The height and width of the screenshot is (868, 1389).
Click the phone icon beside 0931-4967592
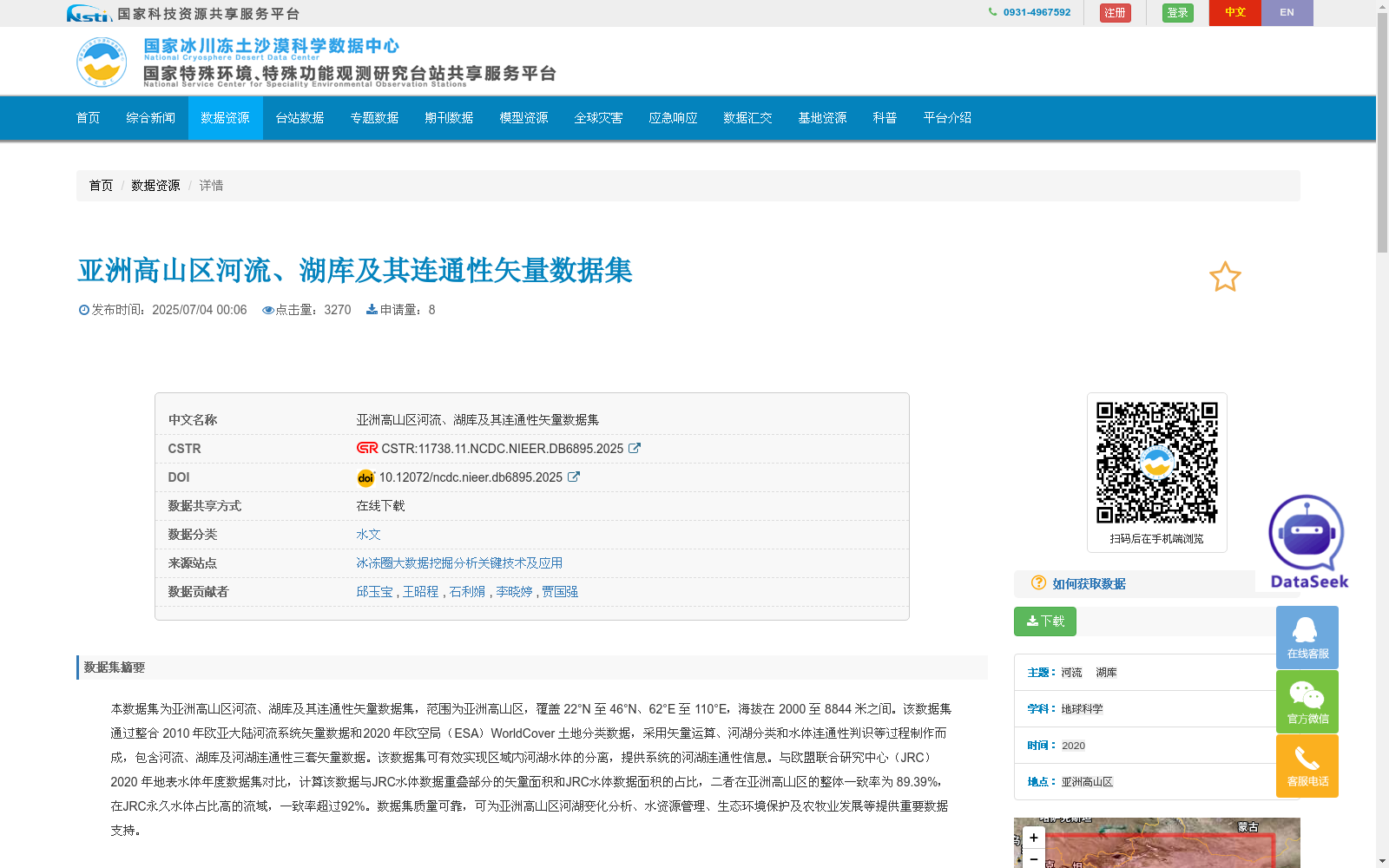click(x=992, y=12)
